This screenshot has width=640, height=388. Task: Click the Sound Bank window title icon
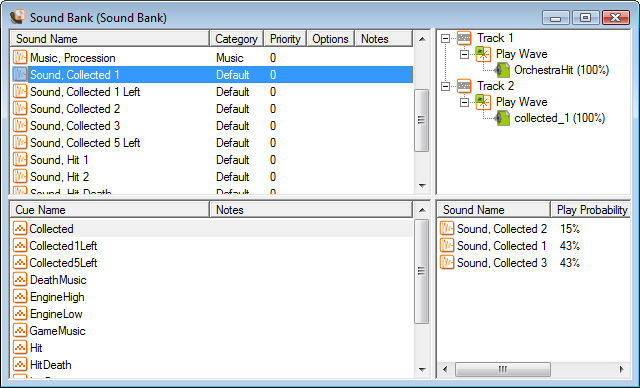pyautogui.click(x=18, y=17)
